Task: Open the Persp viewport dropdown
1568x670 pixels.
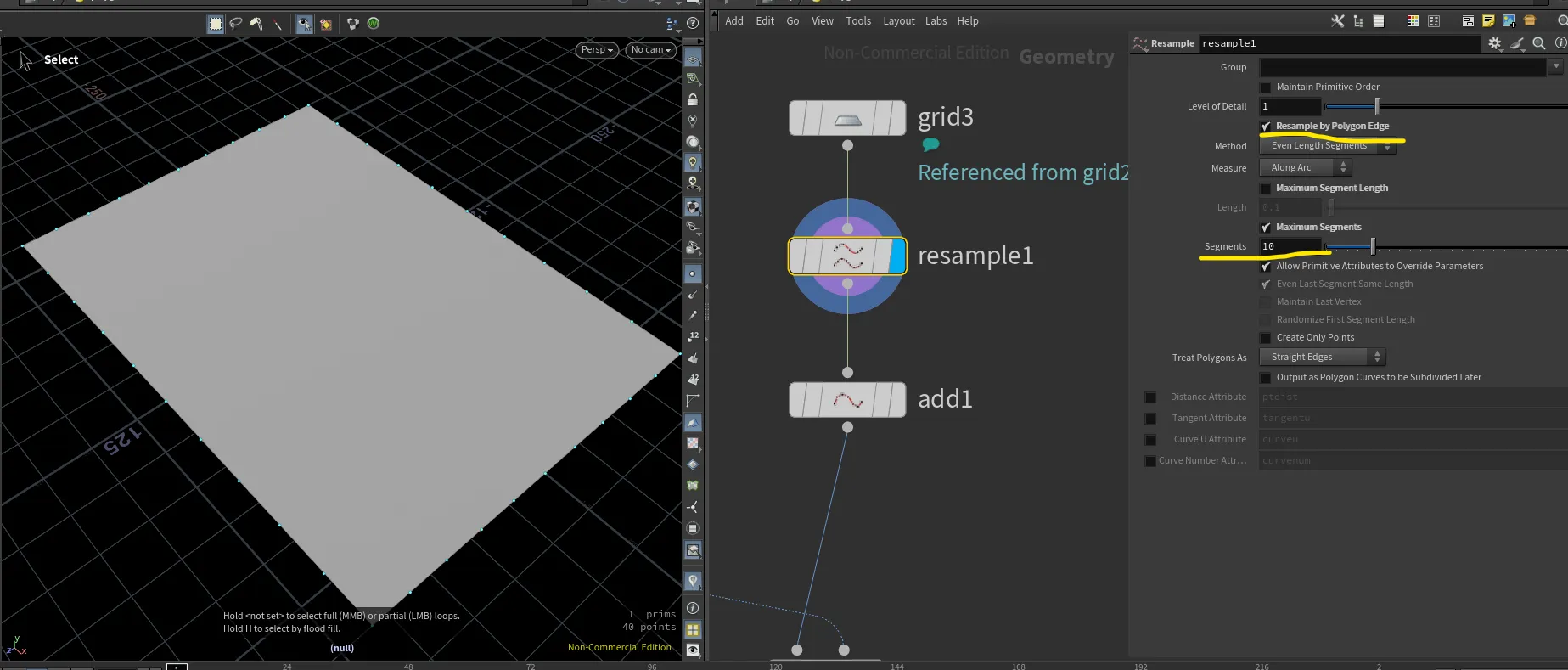Action: (596, 50)
